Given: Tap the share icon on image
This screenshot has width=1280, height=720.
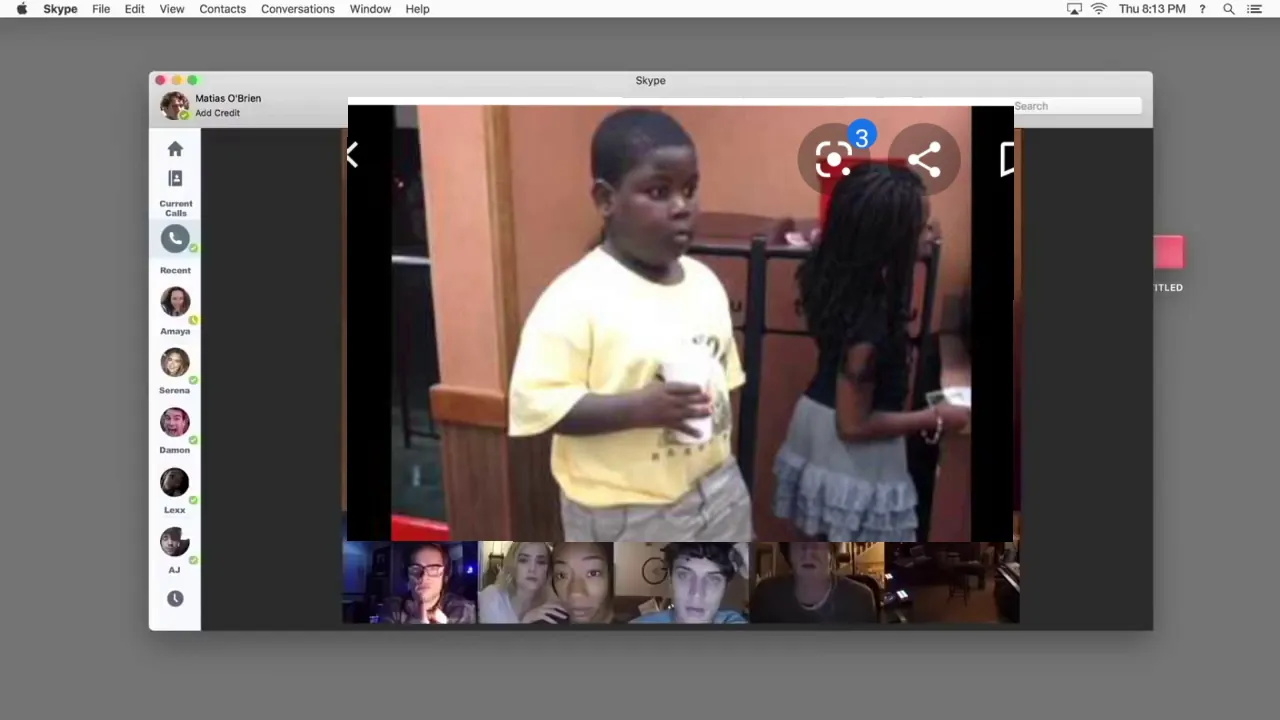Looking at the screenshot, I should click(x=924, y=160).
